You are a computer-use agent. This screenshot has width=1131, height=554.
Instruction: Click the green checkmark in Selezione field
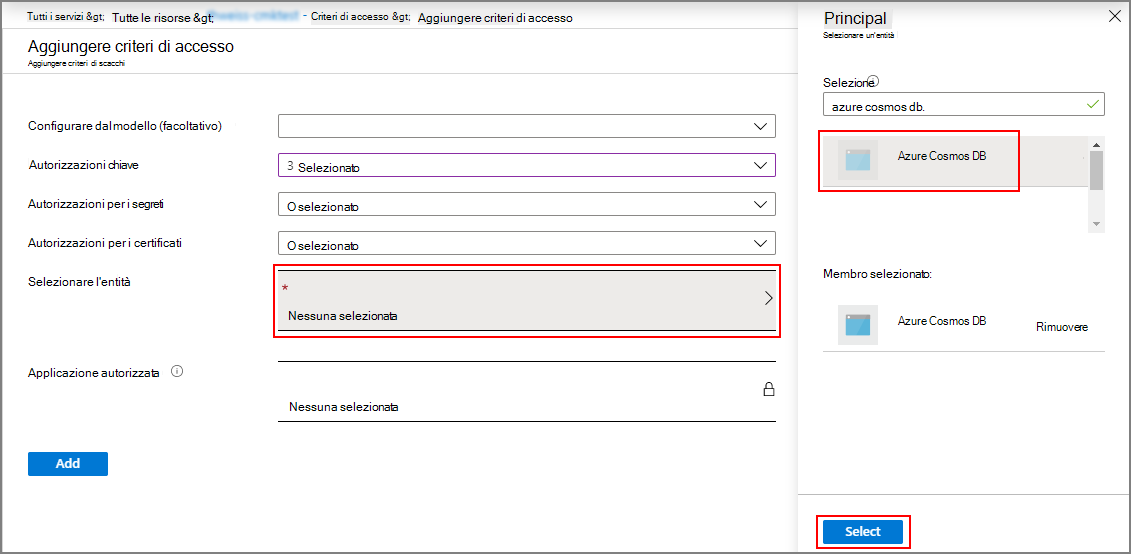1093,105
